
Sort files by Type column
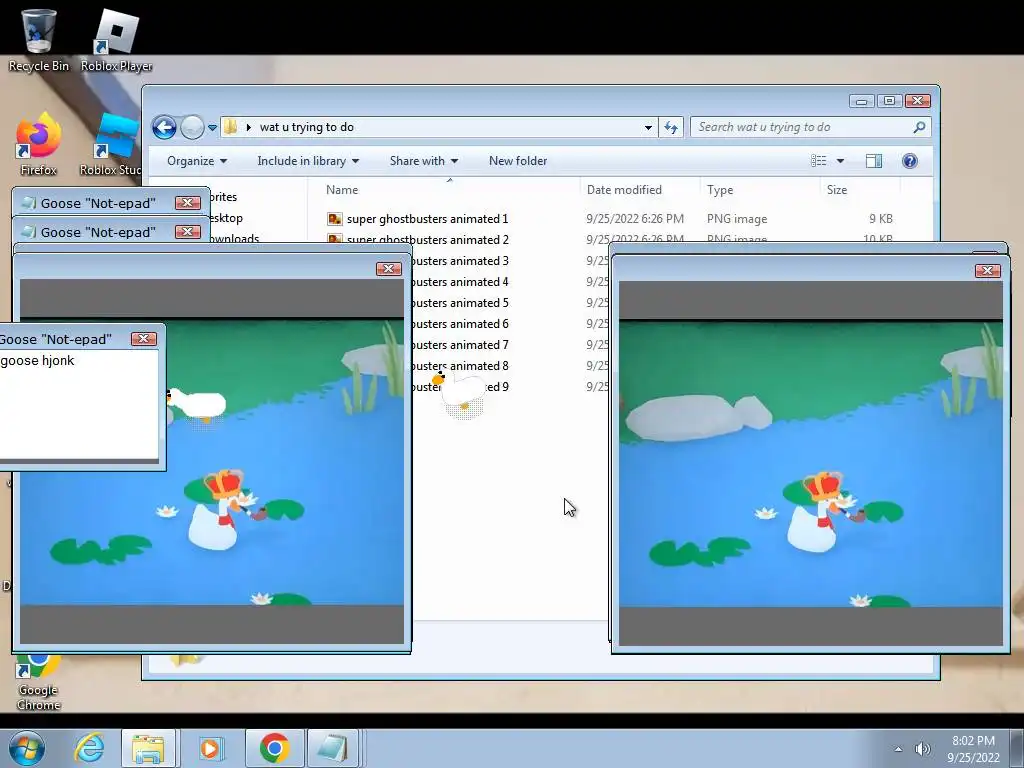pyautogui.click(x=720, y=190)
